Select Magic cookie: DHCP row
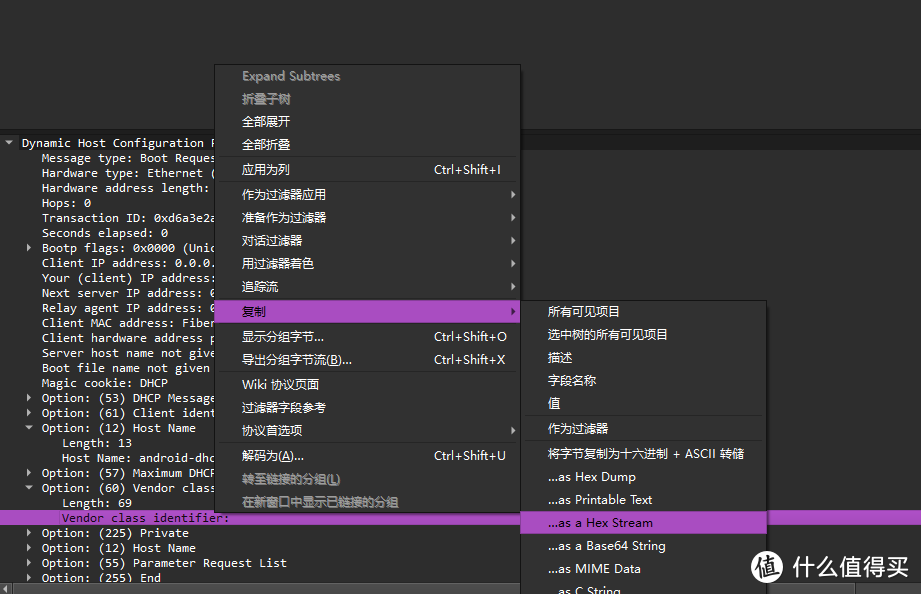 [105, 382]
